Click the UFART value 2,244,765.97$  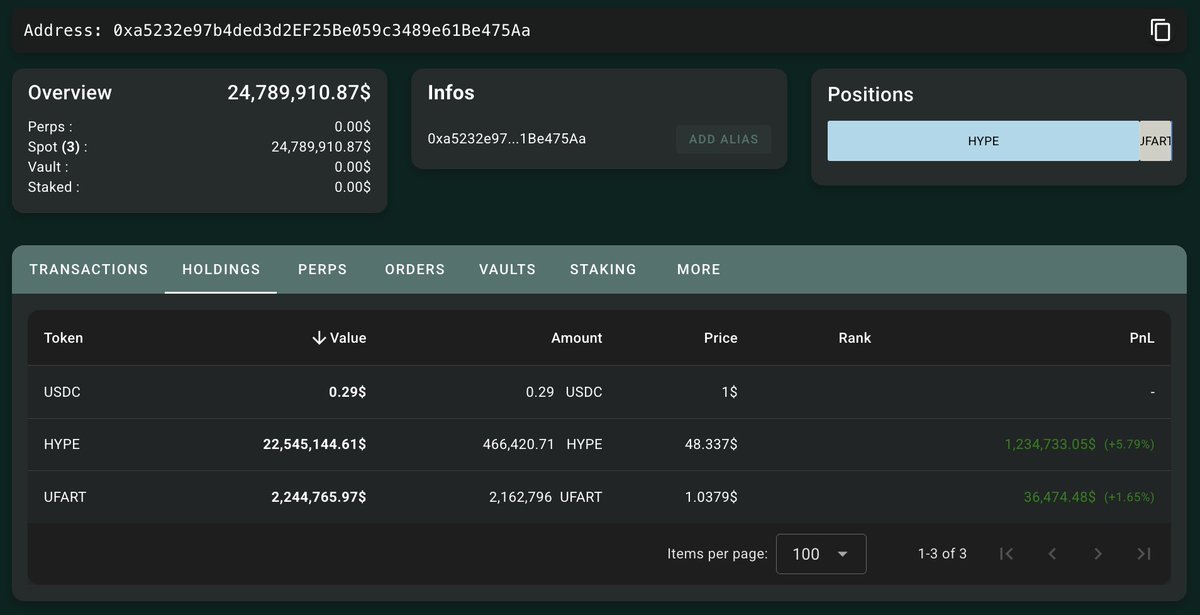click(319, 496)
